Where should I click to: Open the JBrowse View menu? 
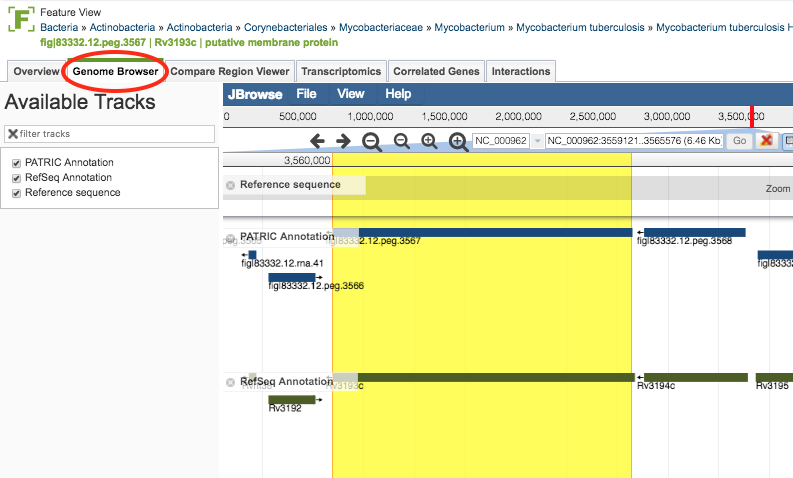click(350, 94)
